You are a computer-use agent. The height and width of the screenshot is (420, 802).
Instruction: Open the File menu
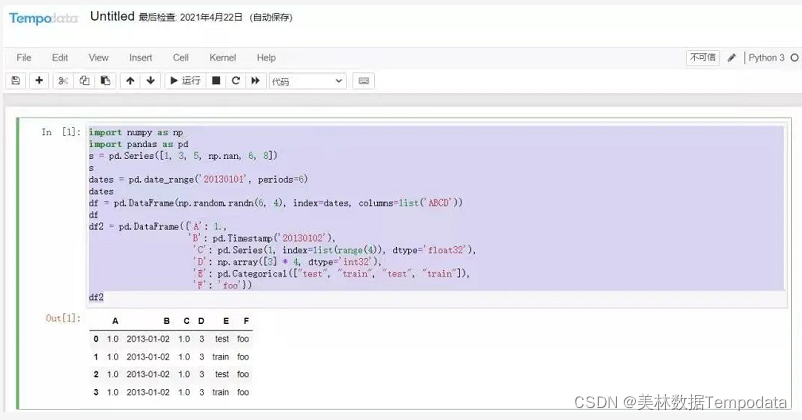click(24, 58)
